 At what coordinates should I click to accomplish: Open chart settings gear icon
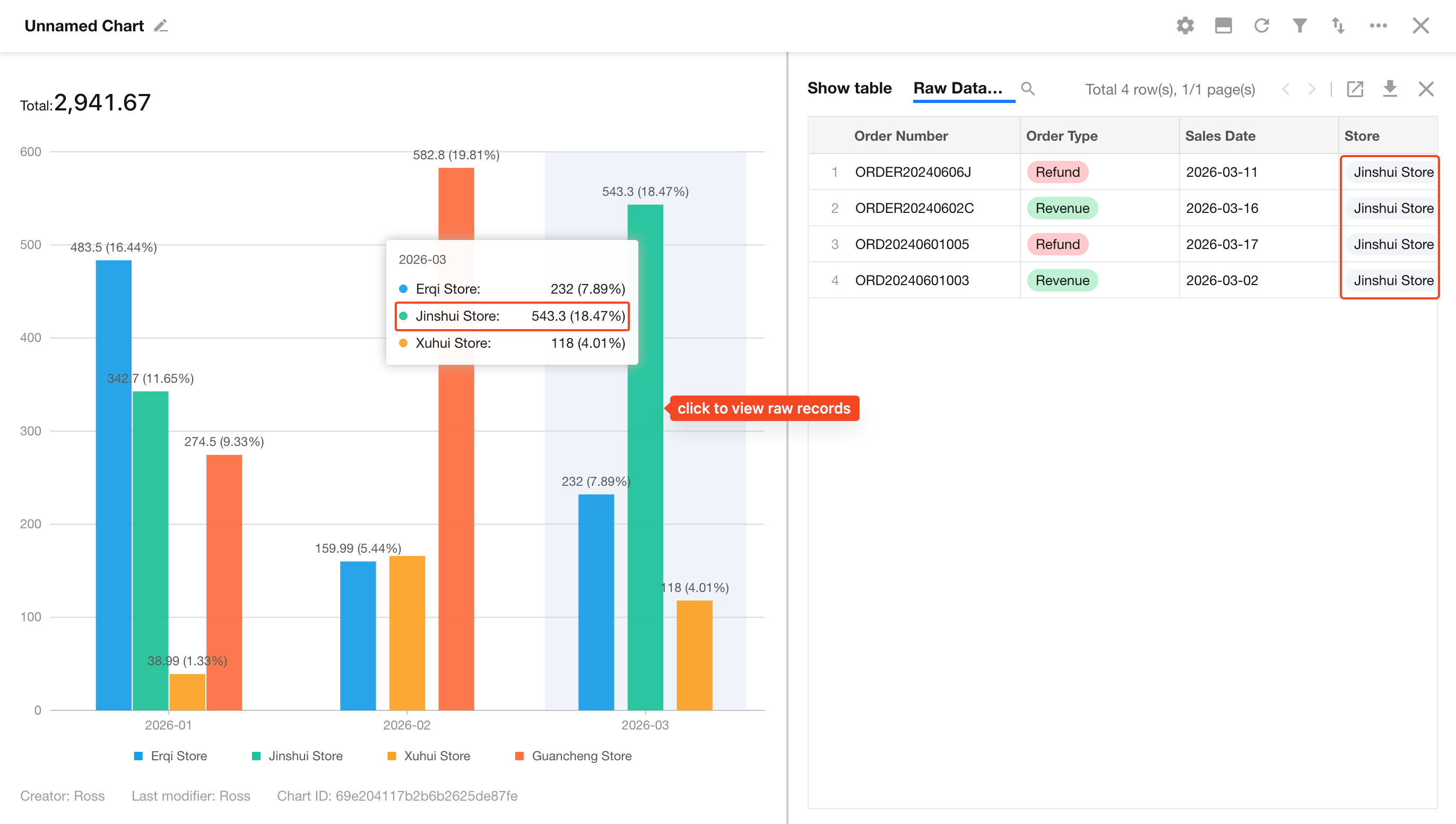pos(1184,25)
